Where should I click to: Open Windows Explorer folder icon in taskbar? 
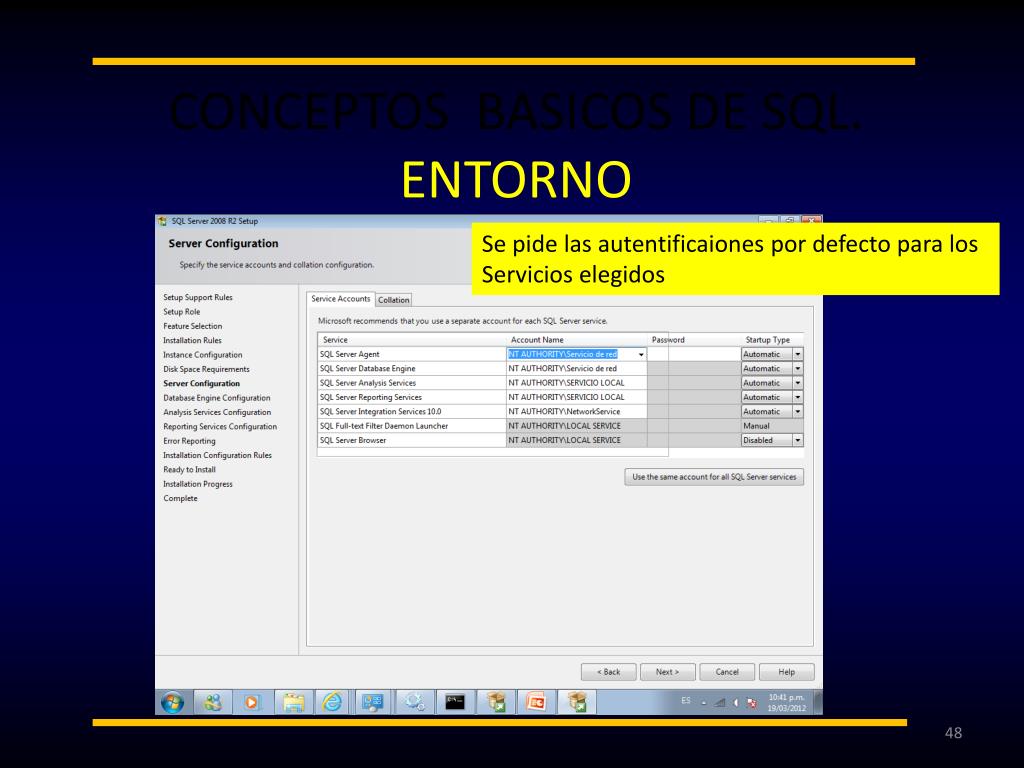click(293, 703)
